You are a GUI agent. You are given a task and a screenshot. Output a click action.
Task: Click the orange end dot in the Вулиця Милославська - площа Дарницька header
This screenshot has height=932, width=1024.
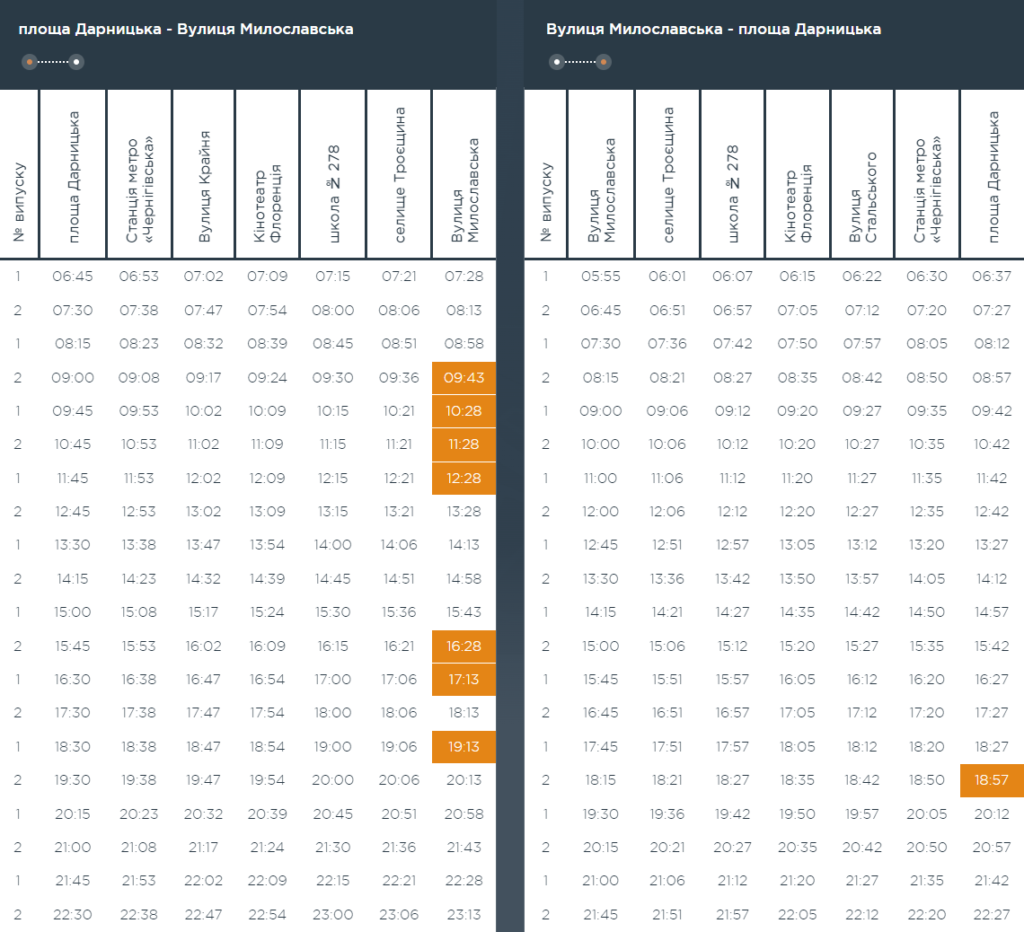click(x=604, y=62)
